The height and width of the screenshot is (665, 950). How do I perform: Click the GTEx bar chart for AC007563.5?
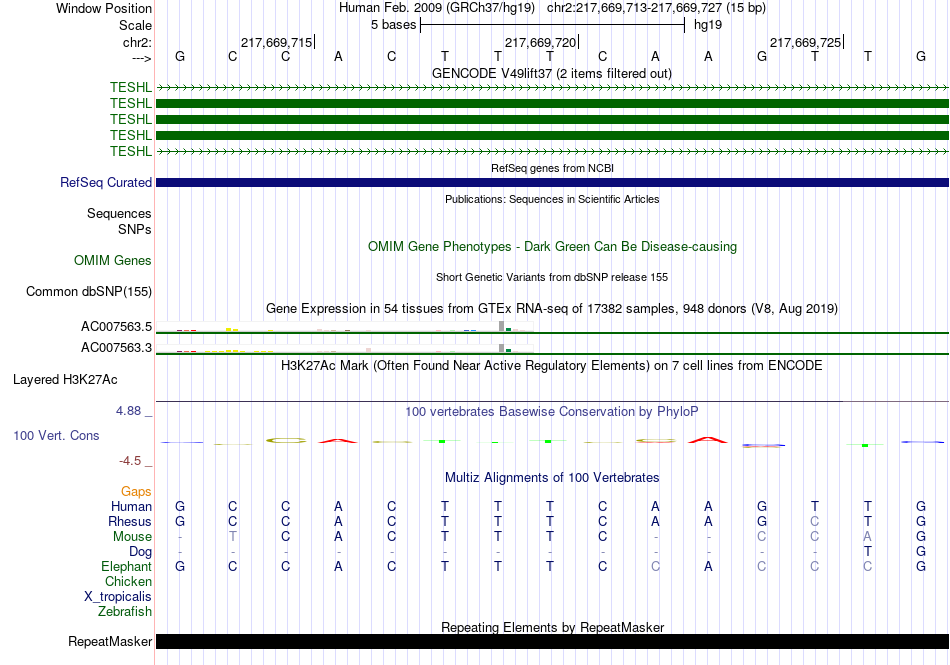(345, 327)
